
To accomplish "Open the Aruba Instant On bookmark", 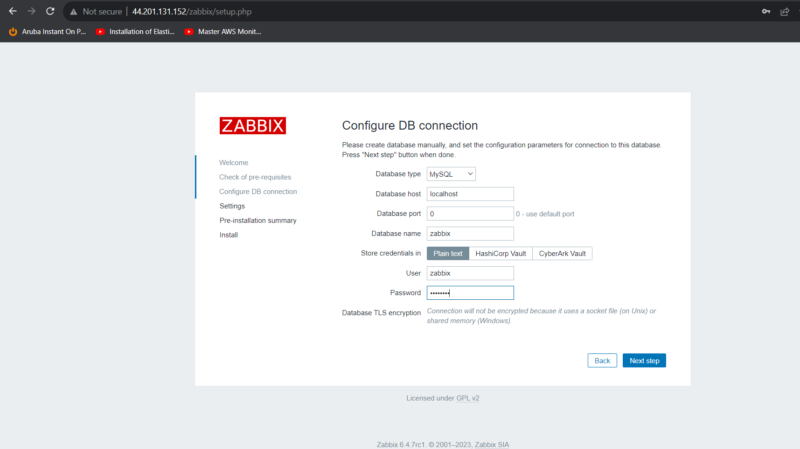I will click(x=46, y=32).
